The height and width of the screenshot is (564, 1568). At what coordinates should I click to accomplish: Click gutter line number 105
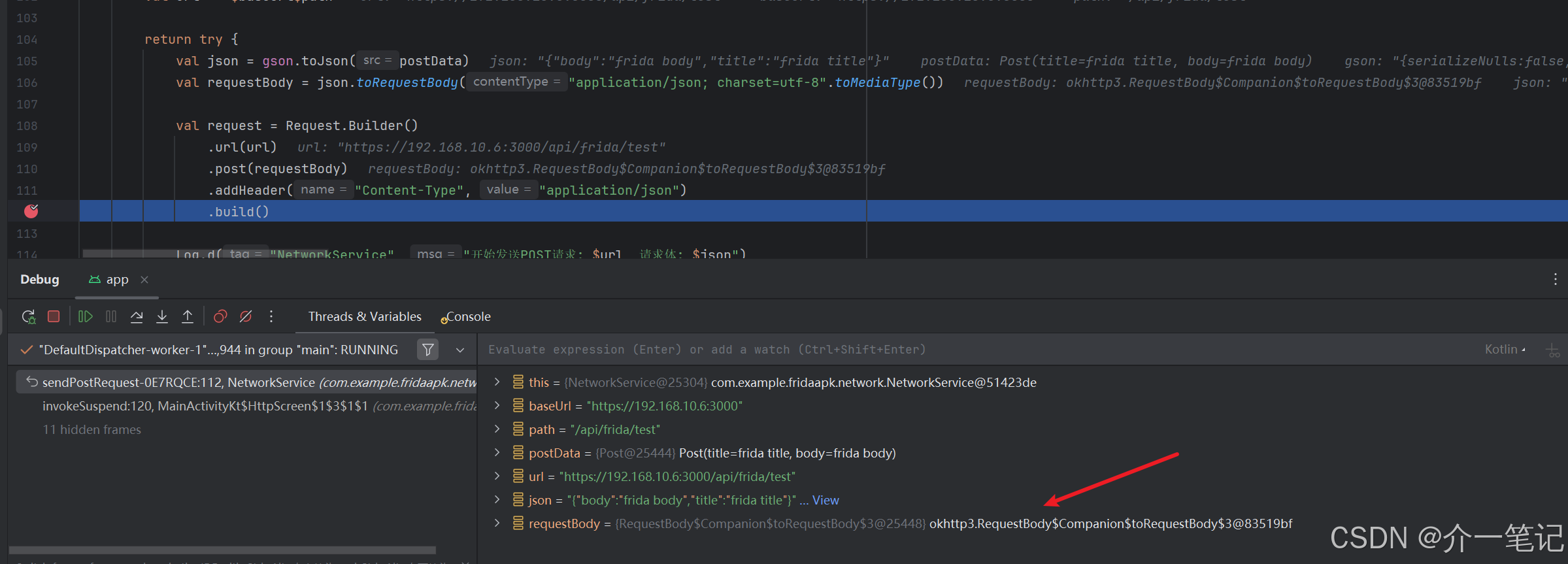(27, 61)
